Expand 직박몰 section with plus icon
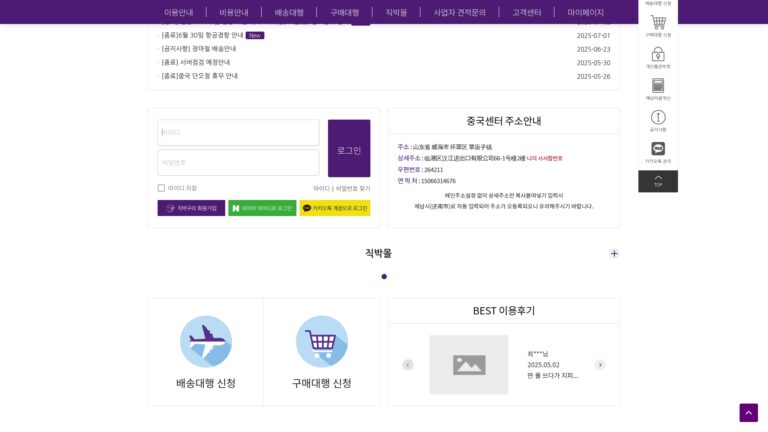The image size is (768, 432). (614, 254)
